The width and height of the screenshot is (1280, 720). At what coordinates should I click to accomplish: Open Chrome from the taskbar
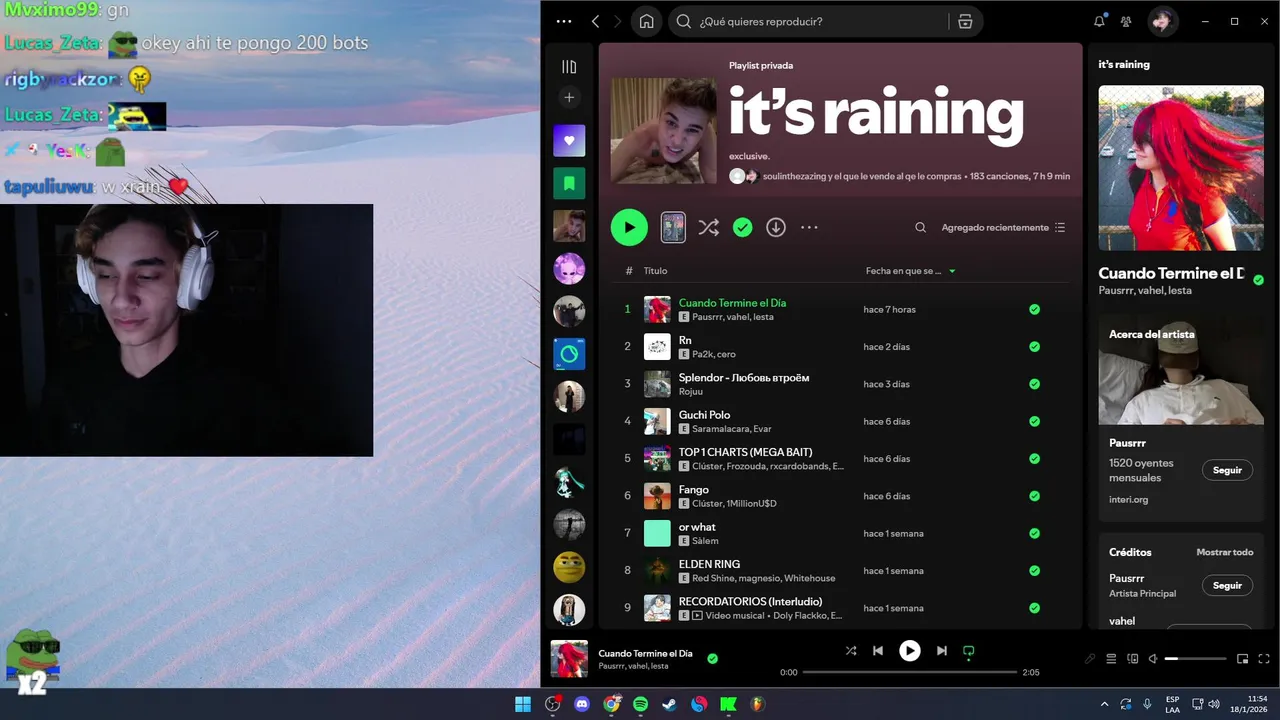tap(611, 704)
